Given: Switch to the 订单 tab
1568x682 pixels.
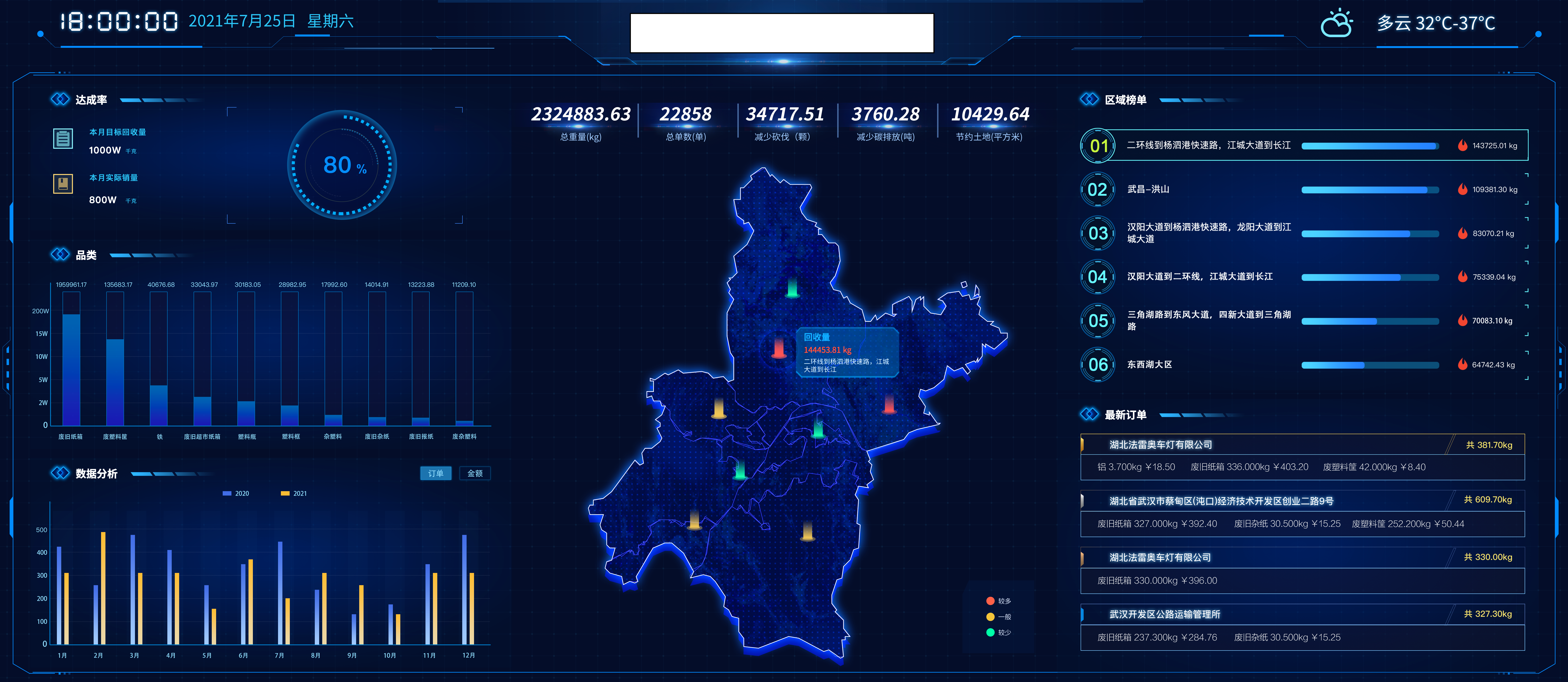Looking at the screenshot, I should pyautogui.click(x=436, y=473).
